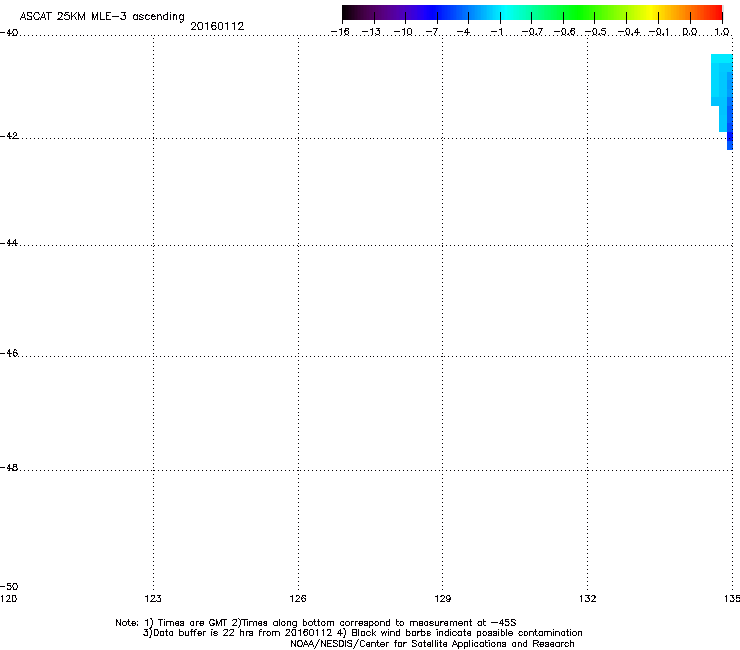This screenshot has width=740, height=650.
Task: Click the 120 longitude axis label
Action: coord(8,599)
